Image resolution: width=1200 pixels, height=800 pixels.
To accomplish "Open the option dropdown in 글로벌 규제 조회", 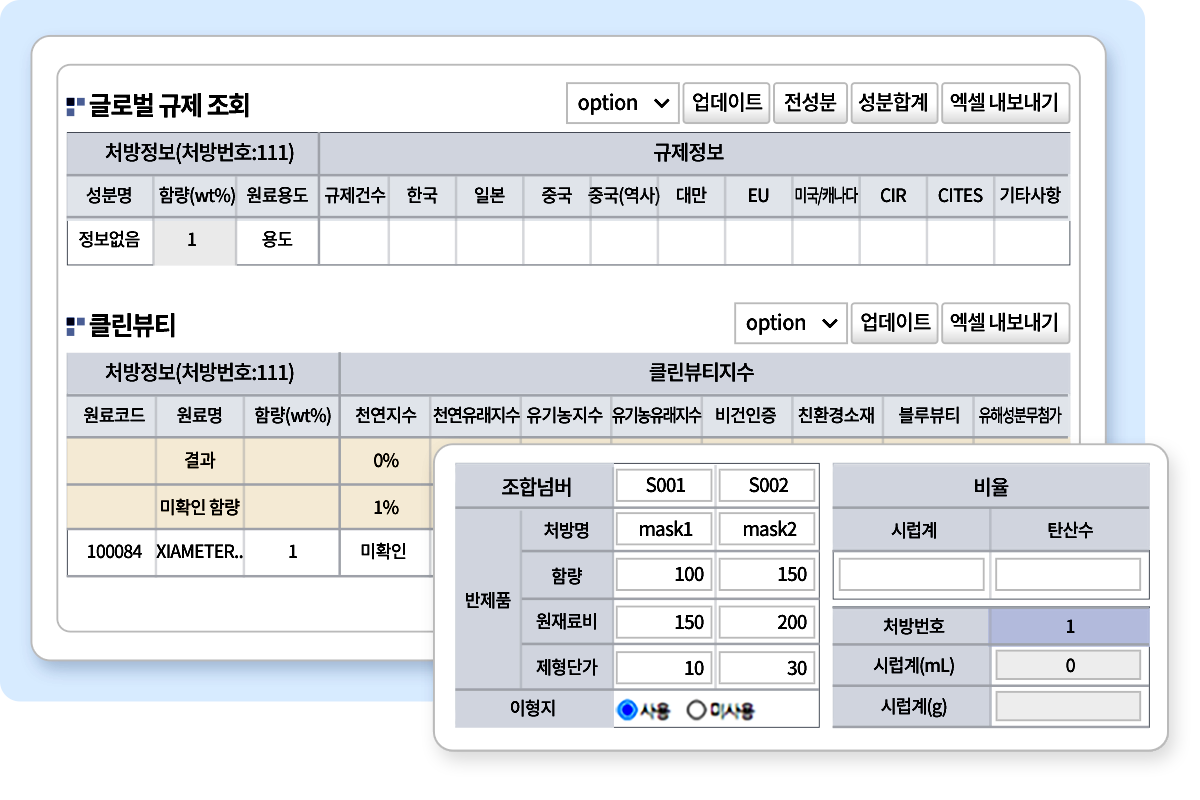I will tap(622, 103).
